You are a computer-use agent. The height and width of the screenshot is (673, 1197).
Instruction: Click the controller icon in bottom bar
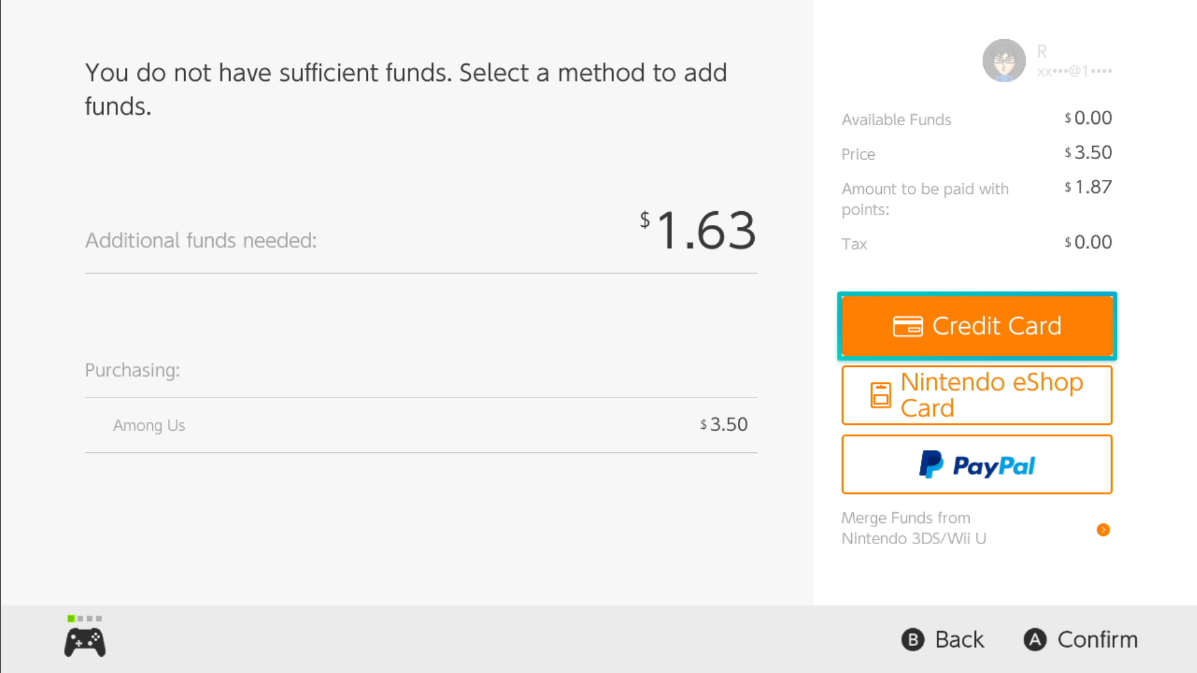(x=85, y=641)
